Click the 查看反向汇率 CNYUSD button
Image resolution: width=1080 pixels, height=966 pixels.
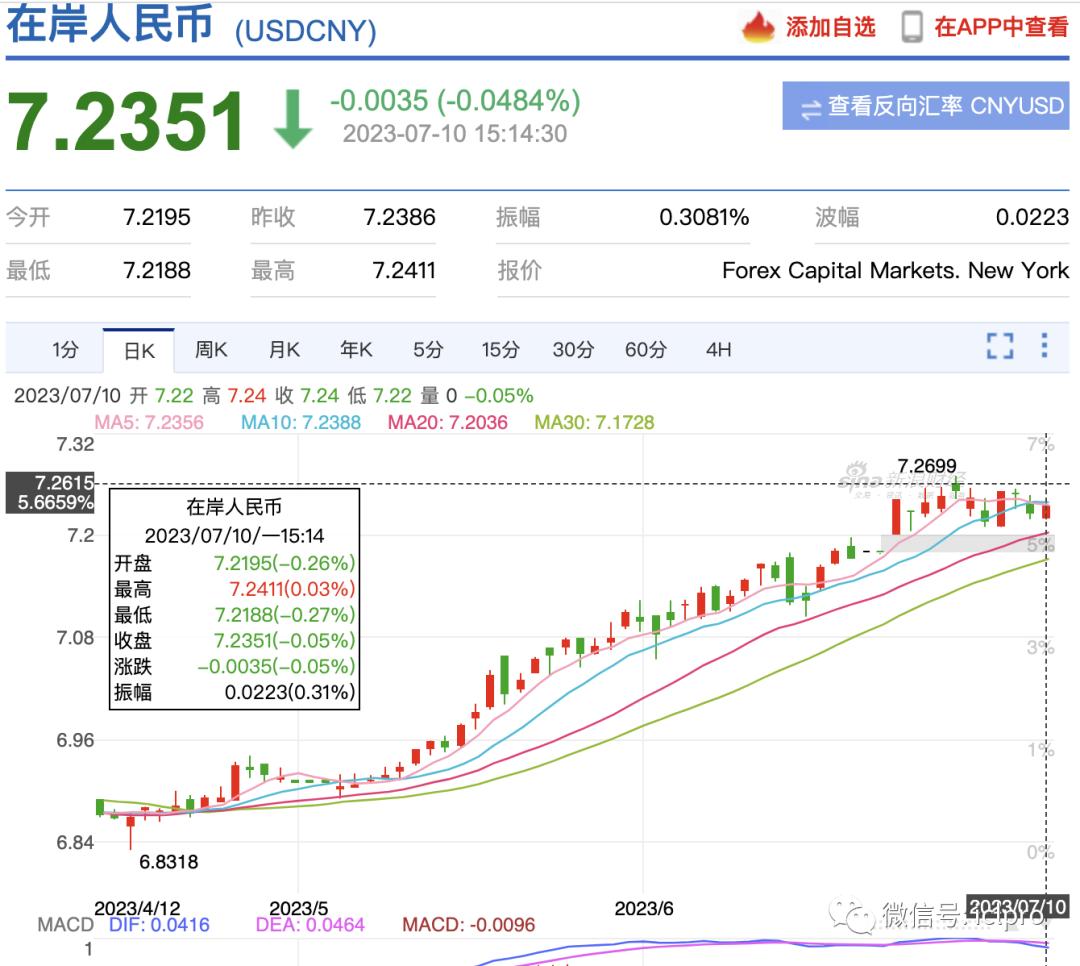pyautogui.click(x=925, y=106)
